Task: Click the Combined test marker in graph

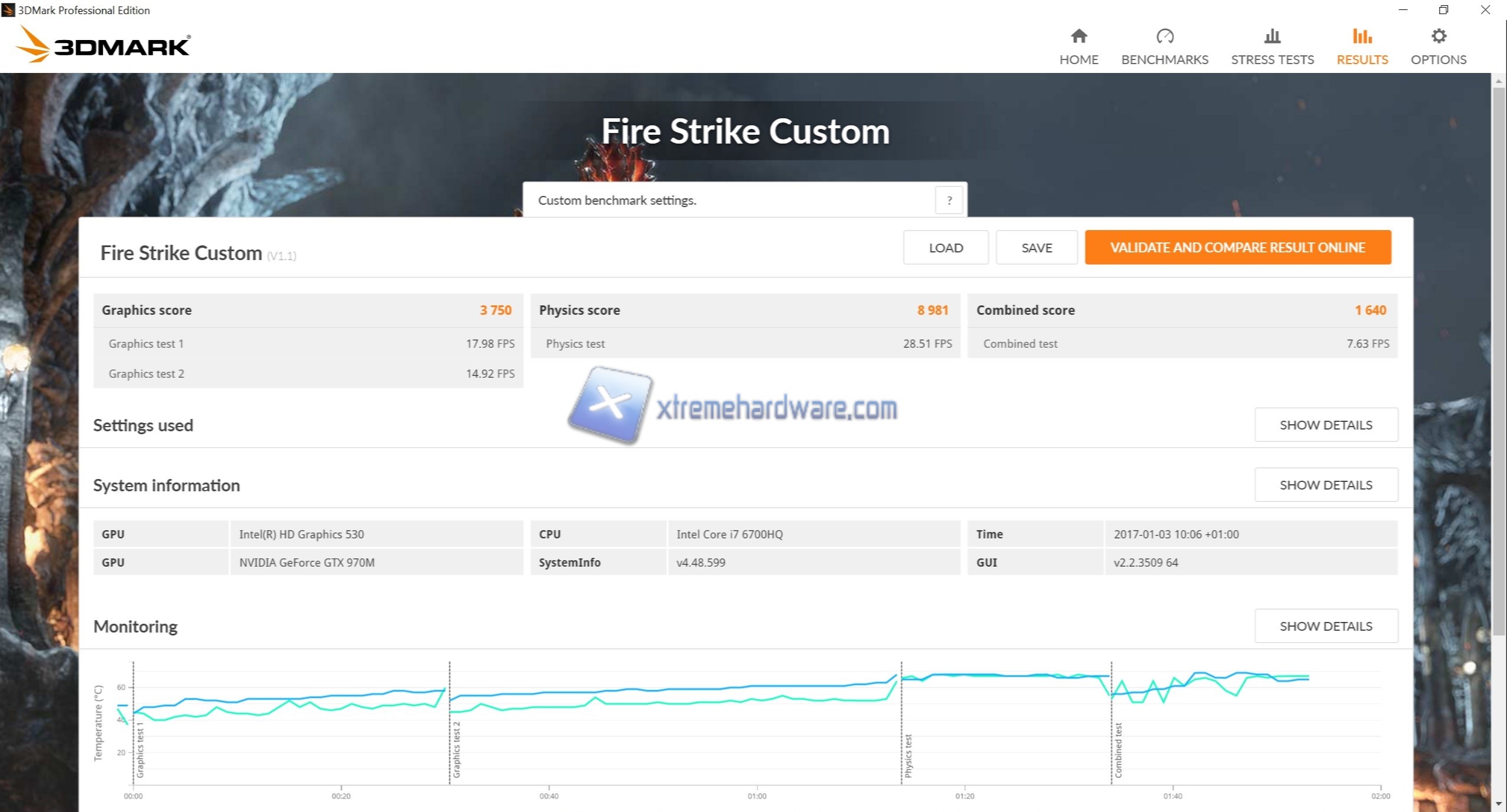Action: point(1118,750)
